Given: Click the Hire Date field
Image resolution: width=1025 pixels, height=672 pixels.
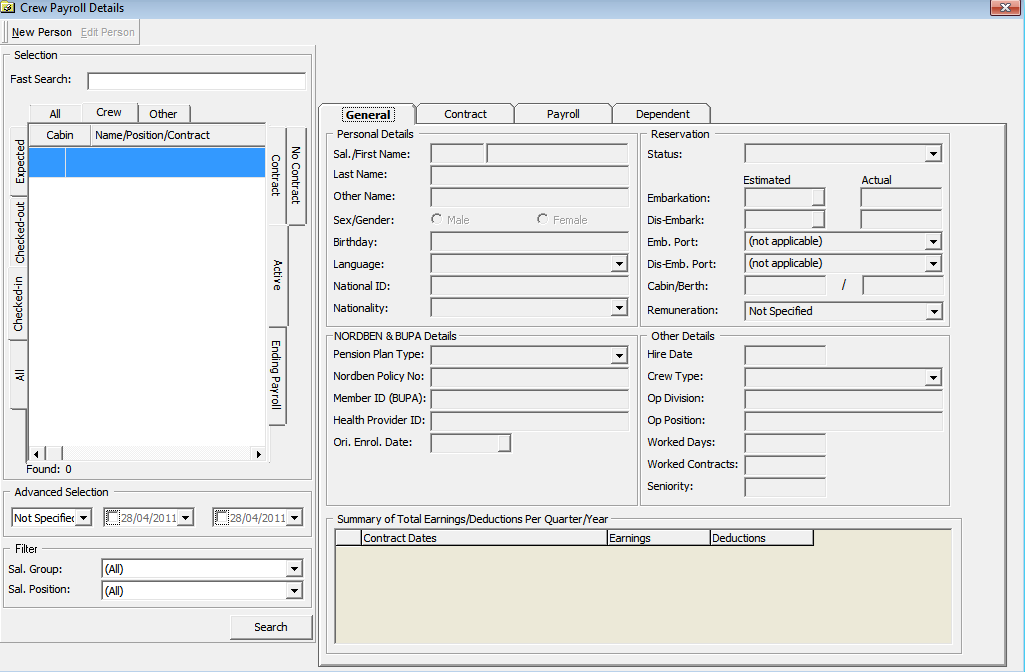Looking at the screenshot, I should tap(785, 356).
